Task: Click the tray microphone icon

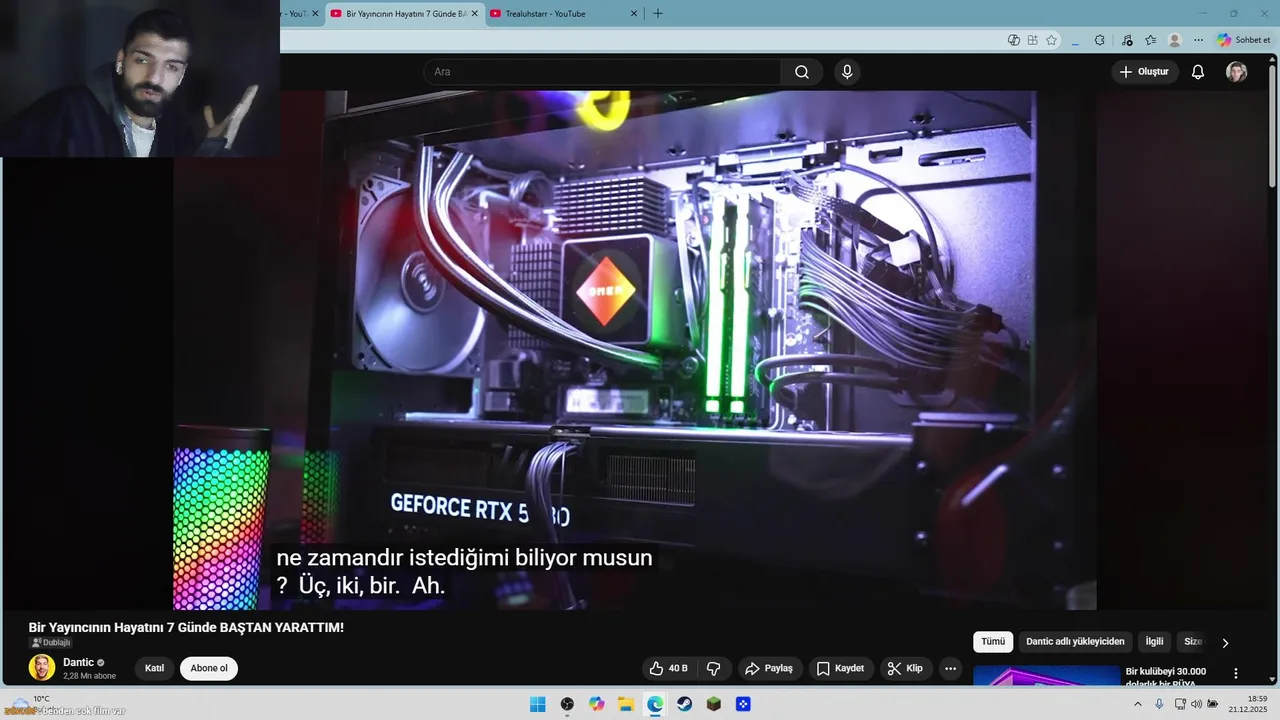Action: coord(1159,704)
